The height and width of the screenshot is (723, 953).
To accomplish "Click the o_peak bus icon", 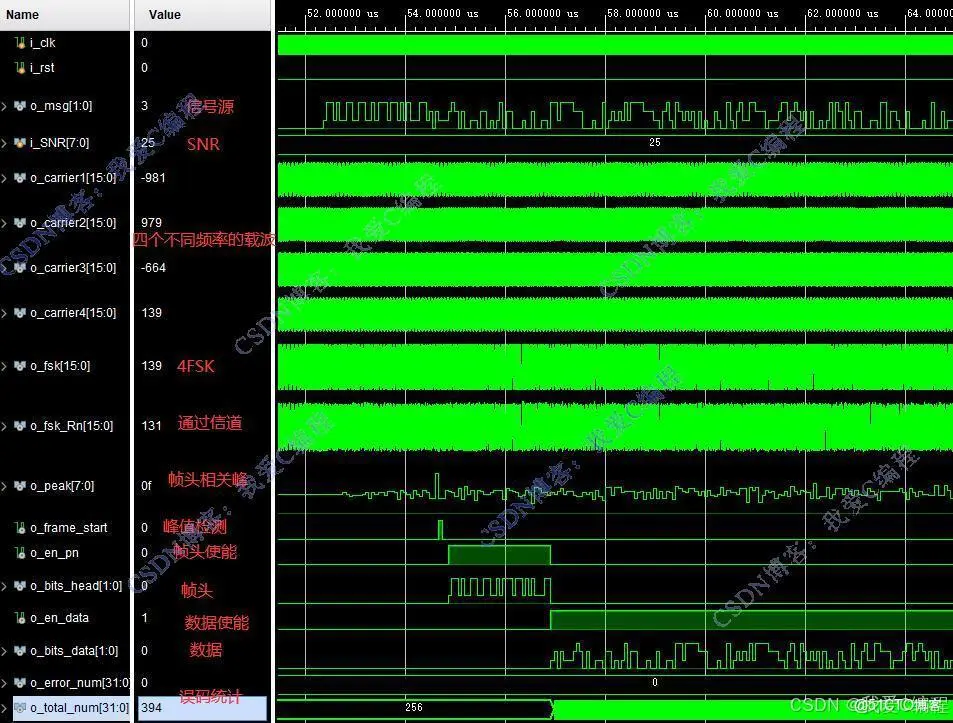I will 20,486.
